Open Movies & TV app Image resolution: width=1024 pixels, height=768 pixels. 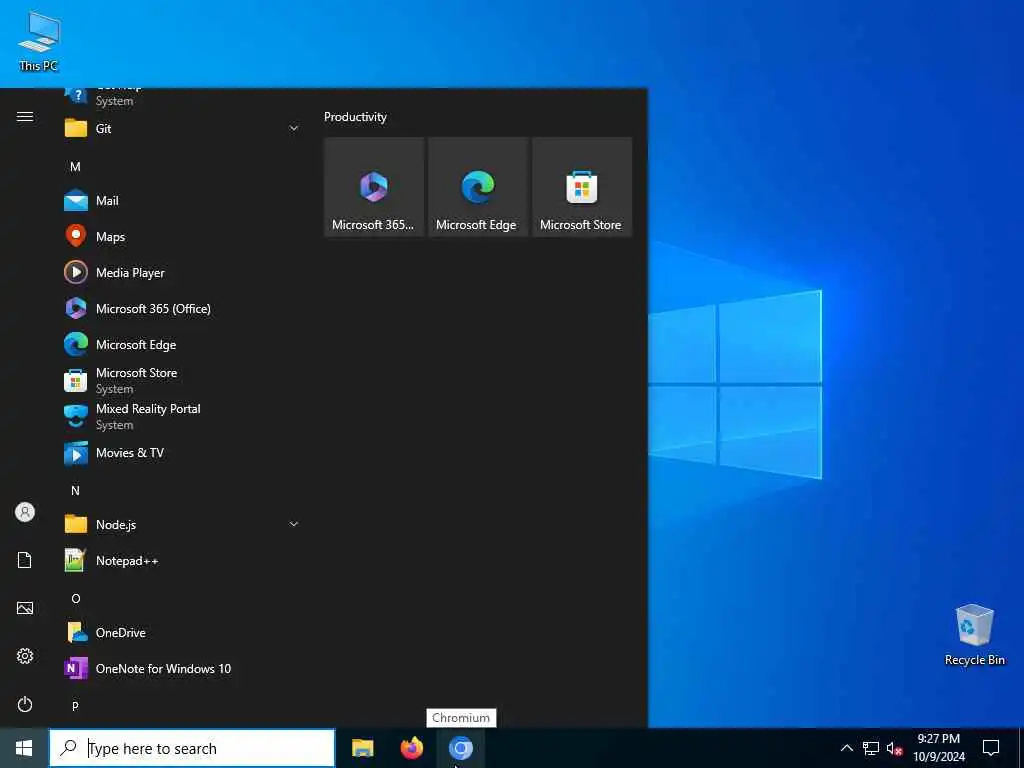point(182,453)
